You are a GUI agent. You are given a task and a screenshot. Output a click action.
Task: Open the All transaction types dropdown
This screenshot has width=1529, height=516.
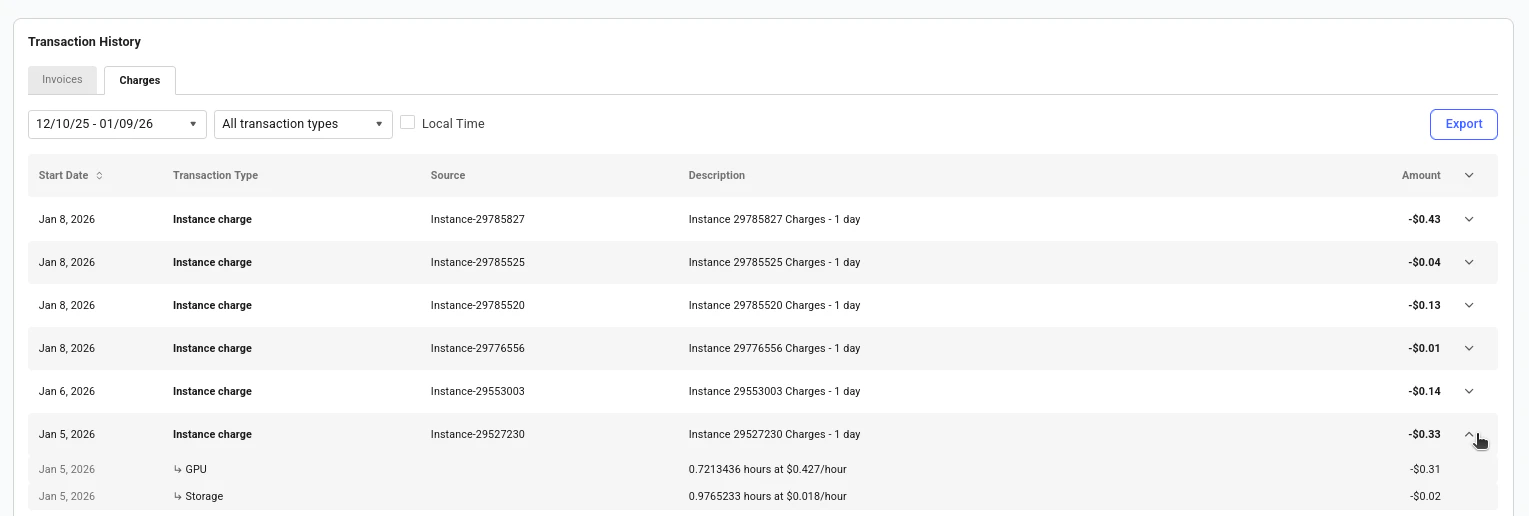click(x=303, y=124)
